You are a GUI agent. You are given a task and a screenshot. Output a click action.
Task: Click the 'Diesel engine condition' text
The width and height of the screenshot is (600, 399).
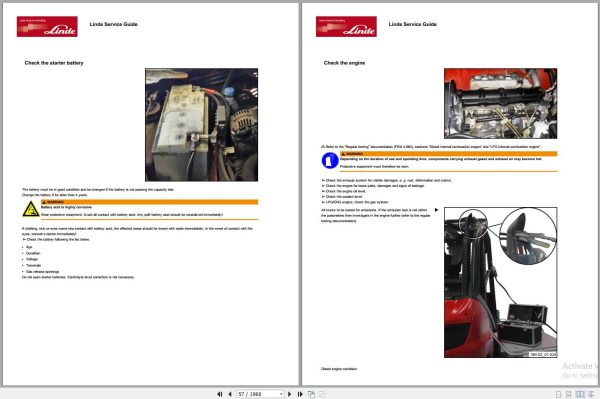click(x=339, y=369)
